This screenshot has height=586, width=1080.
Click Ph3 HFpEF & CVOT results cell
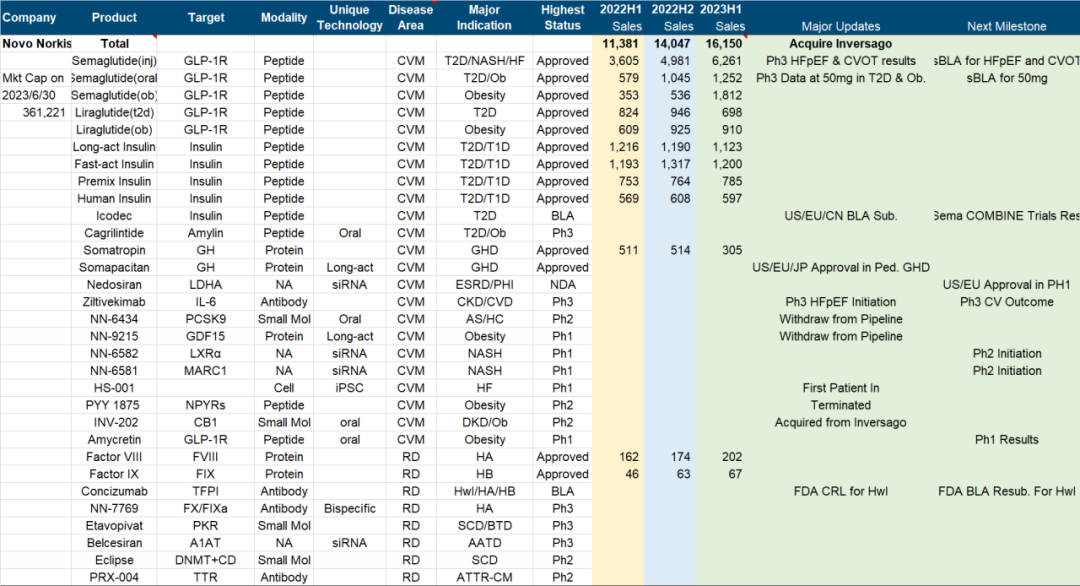coord(840,61)
